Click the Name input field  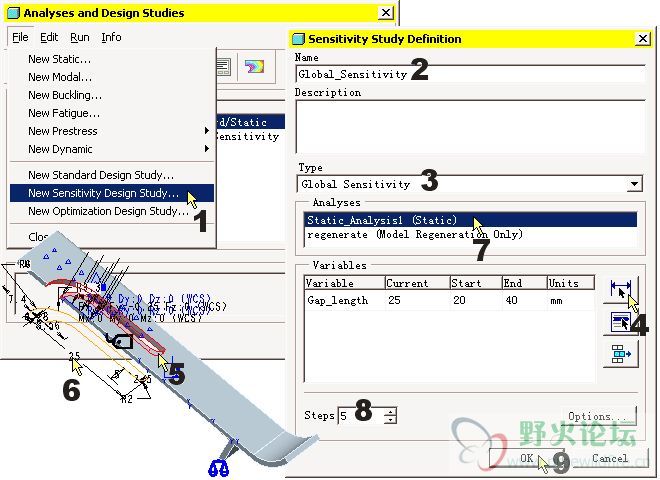tap(471, 75)
